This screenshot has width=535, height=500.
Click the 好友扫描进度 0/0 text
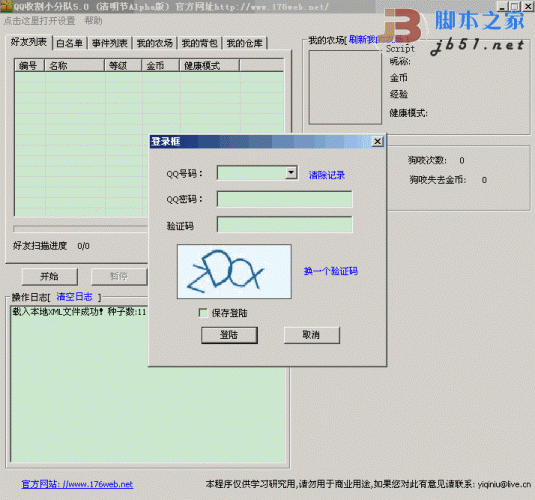[x=51, y=246]
